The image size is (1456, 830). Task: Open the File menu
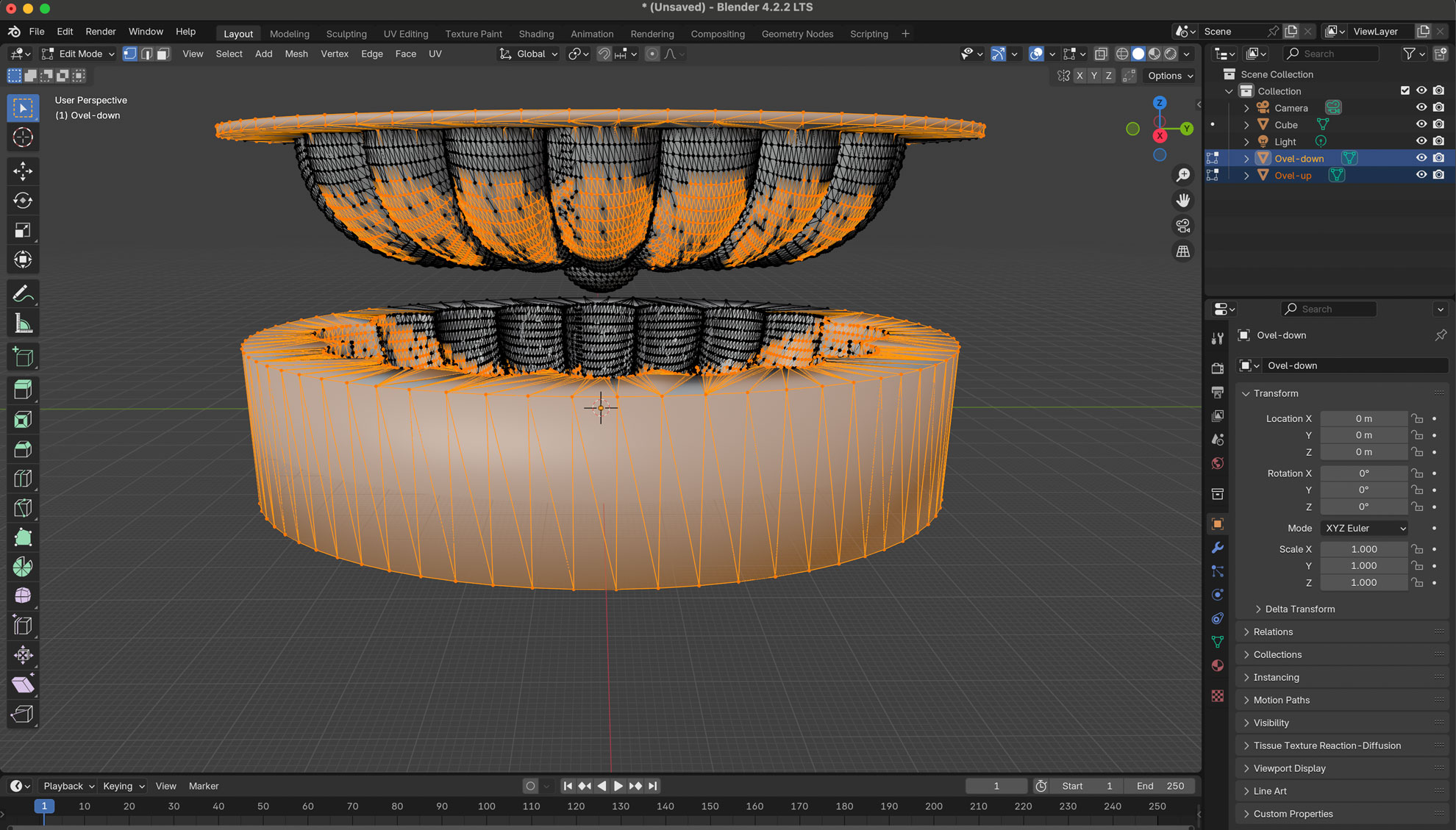click(x=37, y=32)
